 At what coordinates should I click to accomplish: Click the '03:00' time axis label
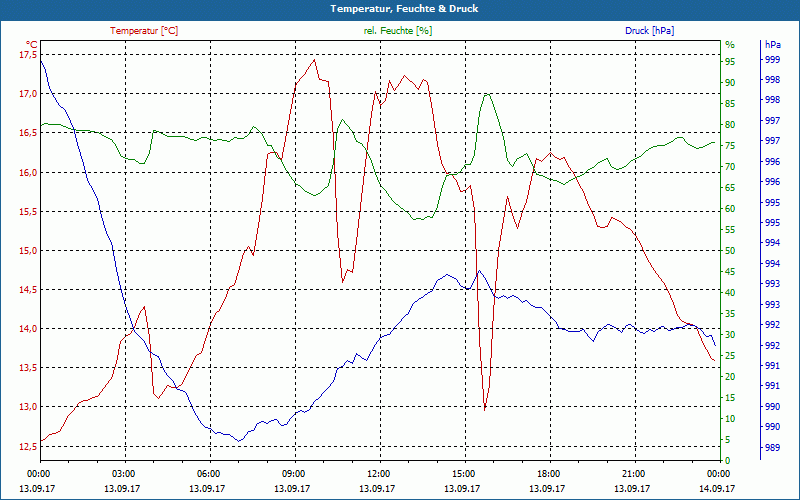(x=125, y=473)
